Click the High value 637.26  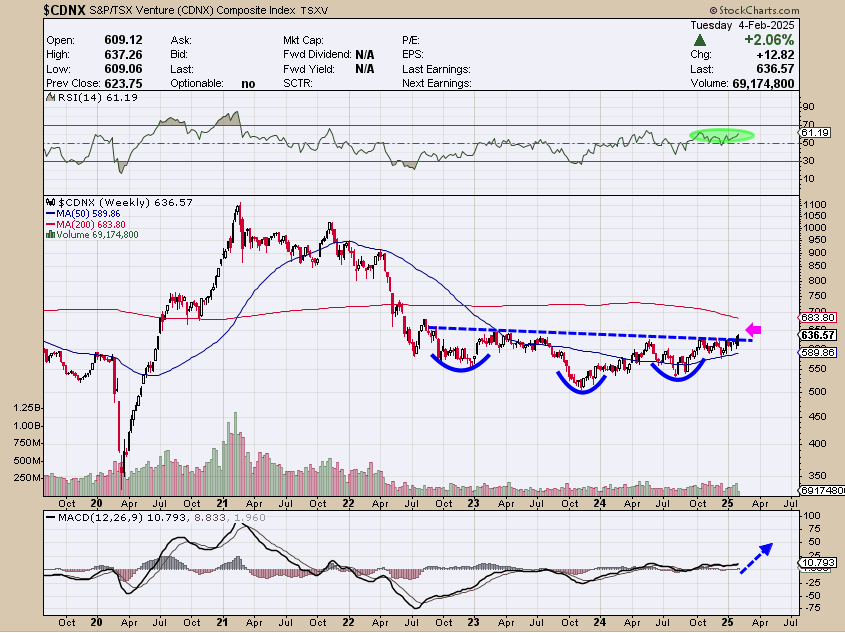click(x=123, y=54)
